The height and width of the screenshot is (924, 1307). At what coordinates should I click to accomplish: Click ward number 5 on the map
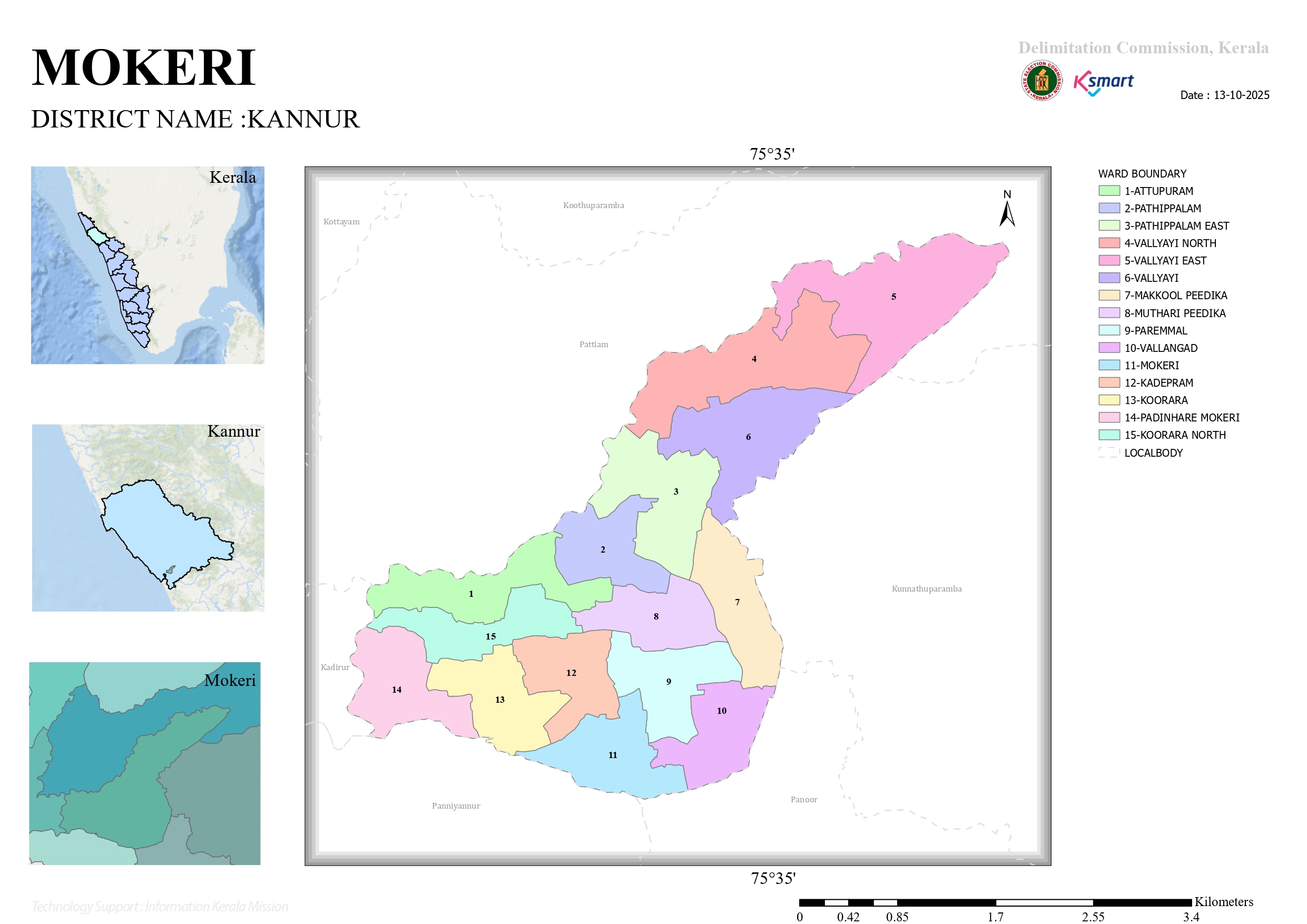click(x=893, y=297)
